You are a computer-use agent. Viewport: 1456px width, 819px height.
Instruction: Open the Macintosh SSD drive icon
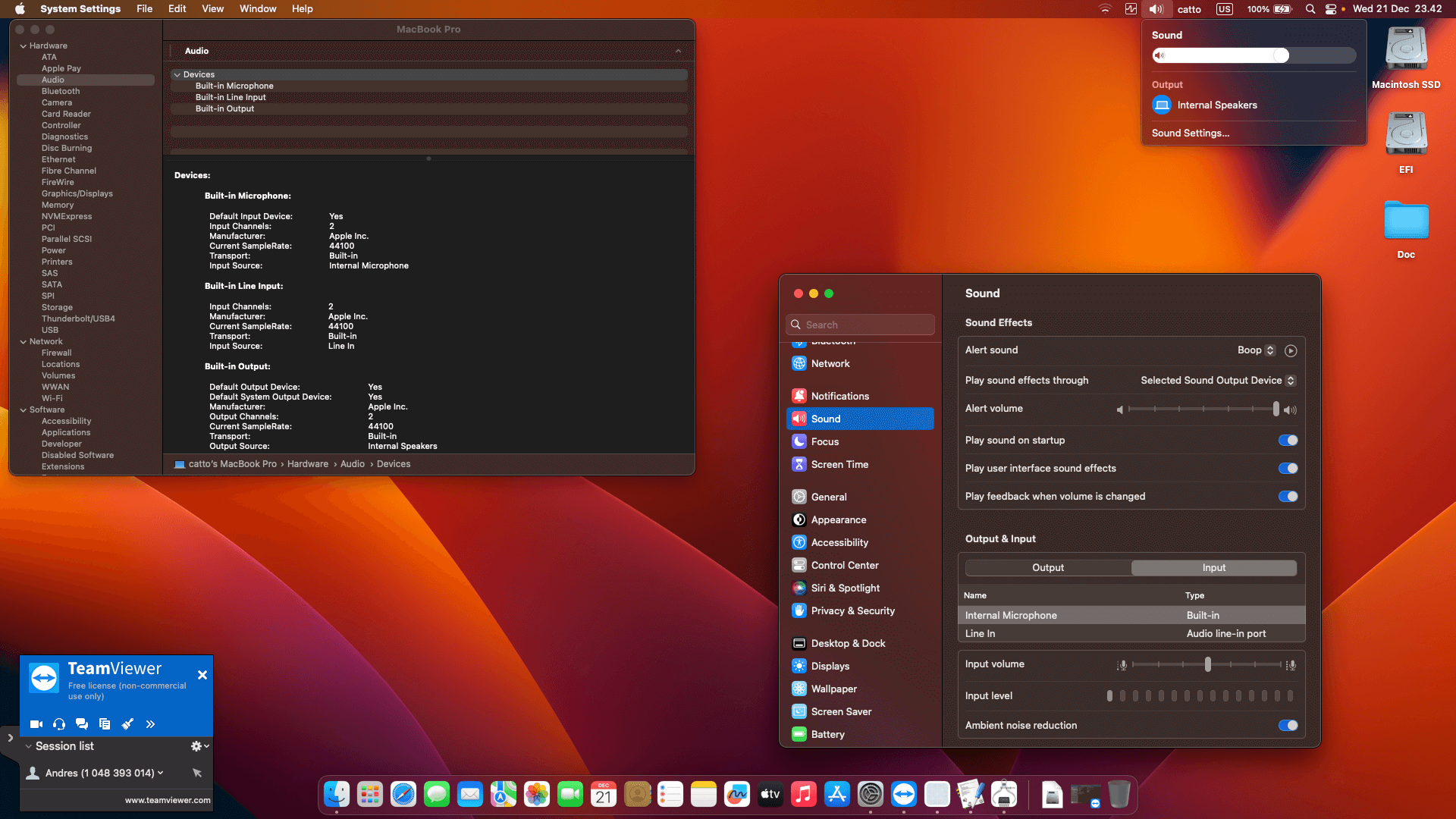point(1406,49)
